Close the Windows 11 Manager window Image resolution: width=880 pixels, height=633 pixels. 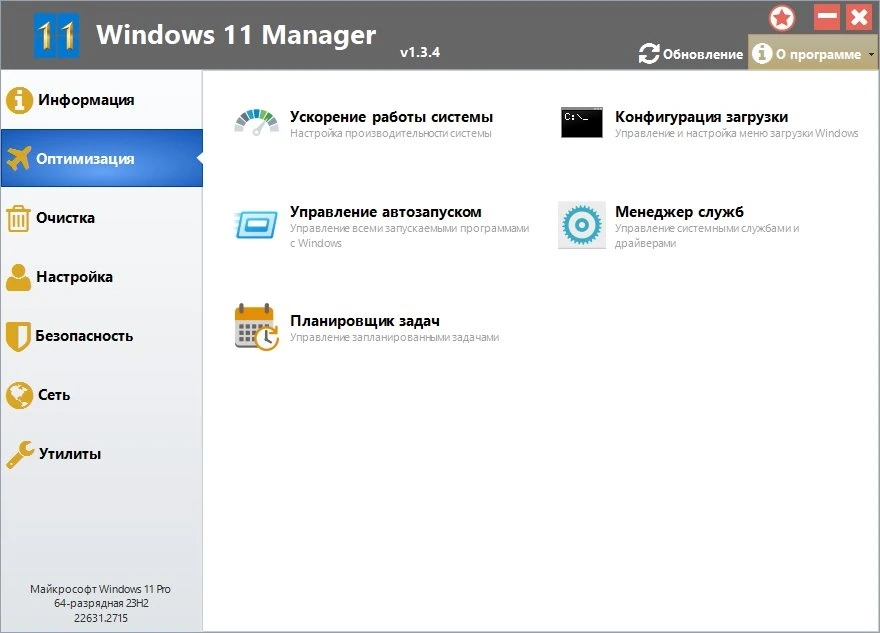pyautogui.click(x=859, y=17)
